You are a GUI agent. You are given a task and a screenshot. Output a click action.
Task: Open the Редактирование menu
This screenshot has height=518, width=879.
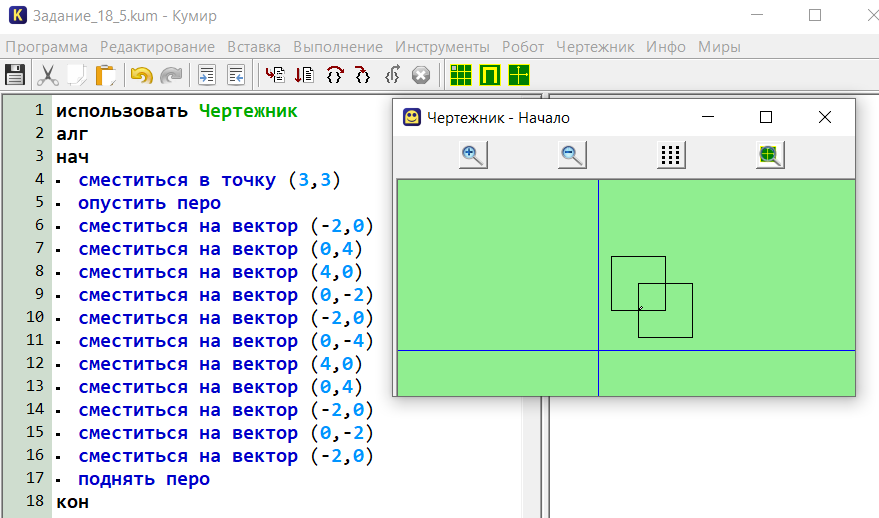[157, 47]
